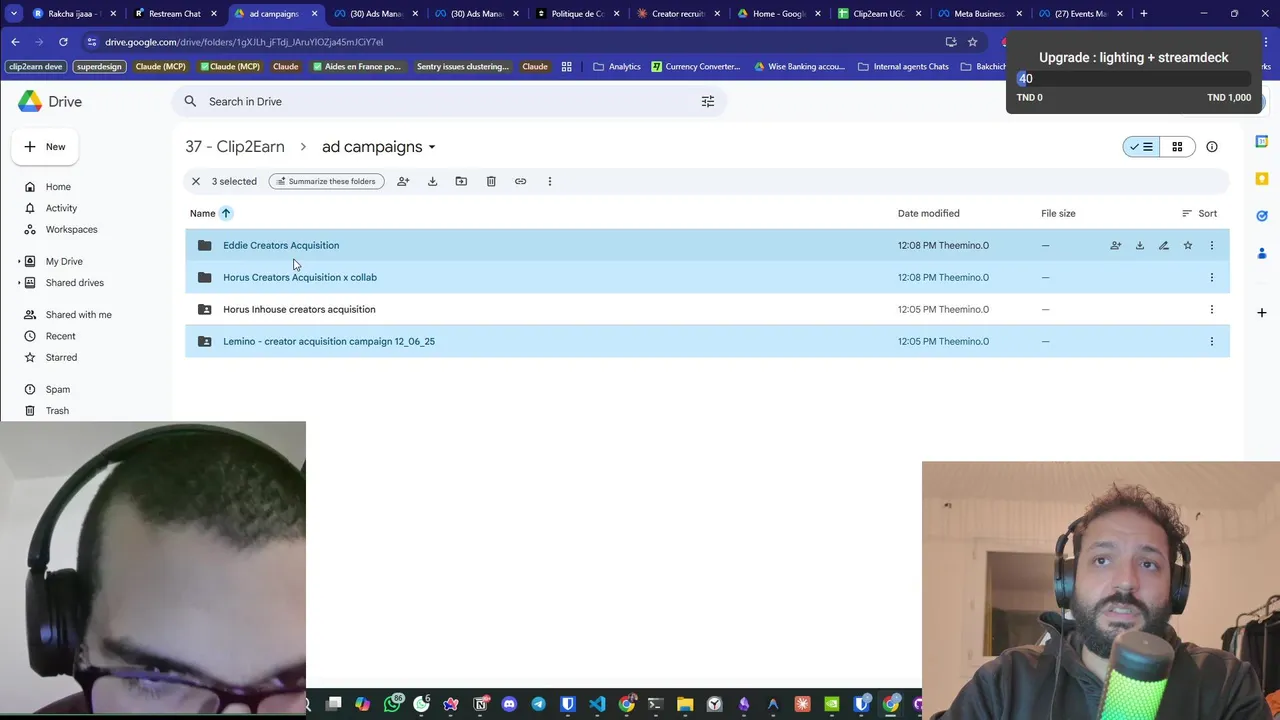
Task: Open Google Tasks in the side panel
Action: [x=1262, y=215]
